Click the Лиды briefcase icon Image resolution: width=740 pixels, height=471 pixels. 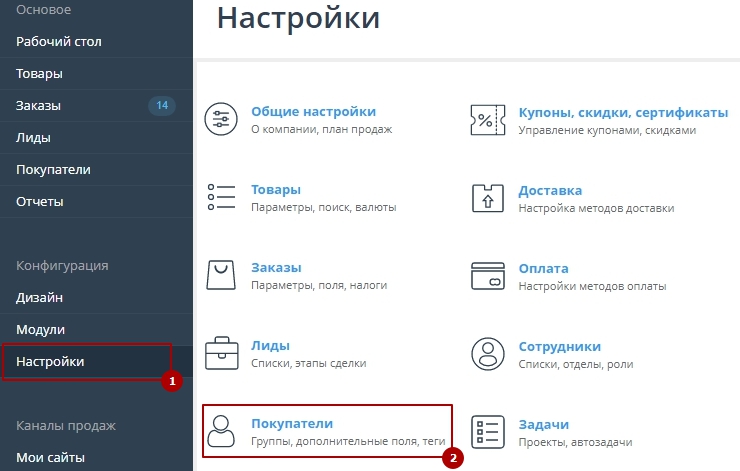coord(220,353)
